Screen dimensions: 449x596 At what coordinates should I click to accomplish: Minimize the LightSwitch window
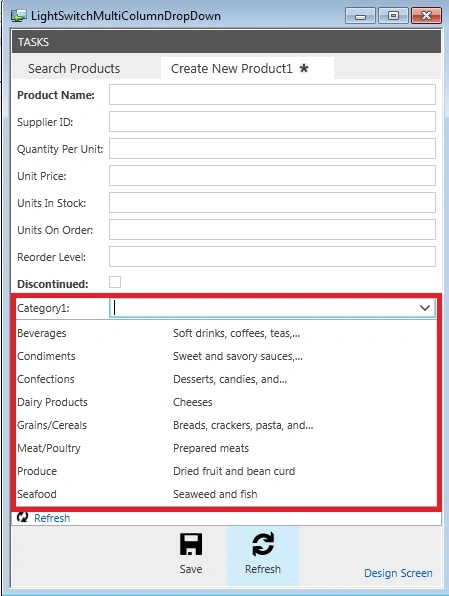point(360,16)
